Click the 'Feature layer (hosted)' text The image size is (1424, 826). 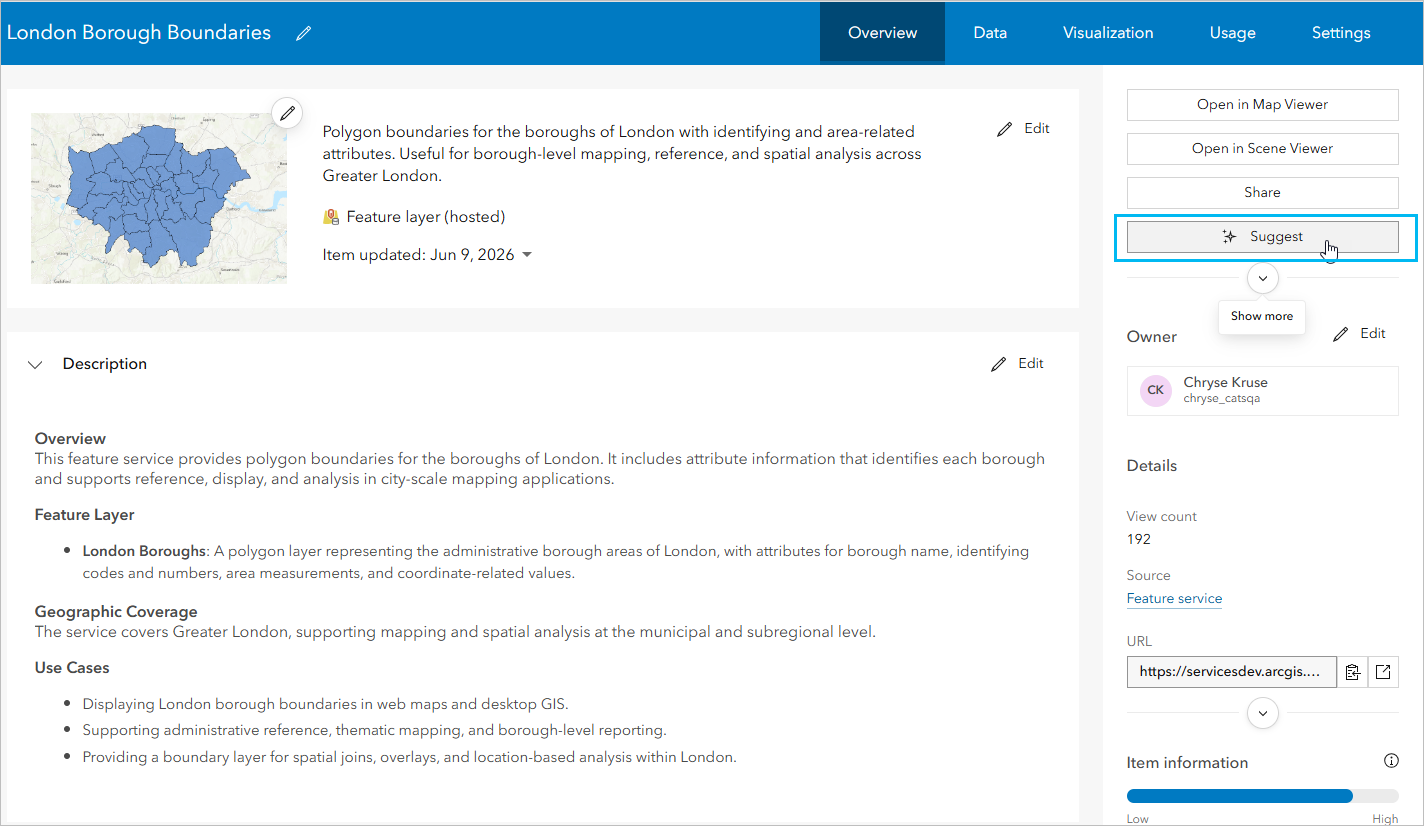coord(426,217)
